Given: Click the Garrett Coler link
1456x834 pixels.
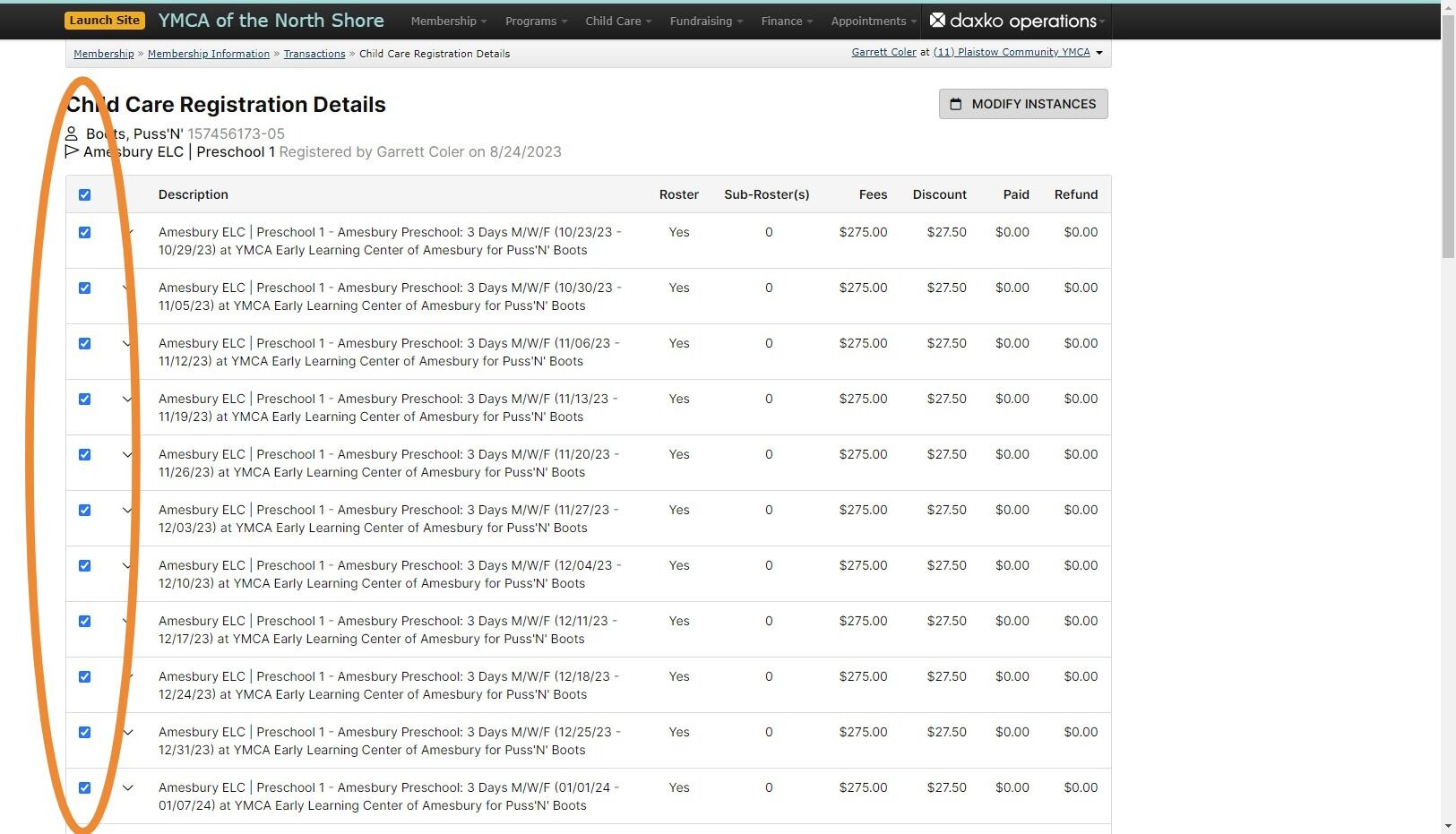Looking at the screenshot, I should 883,52.
